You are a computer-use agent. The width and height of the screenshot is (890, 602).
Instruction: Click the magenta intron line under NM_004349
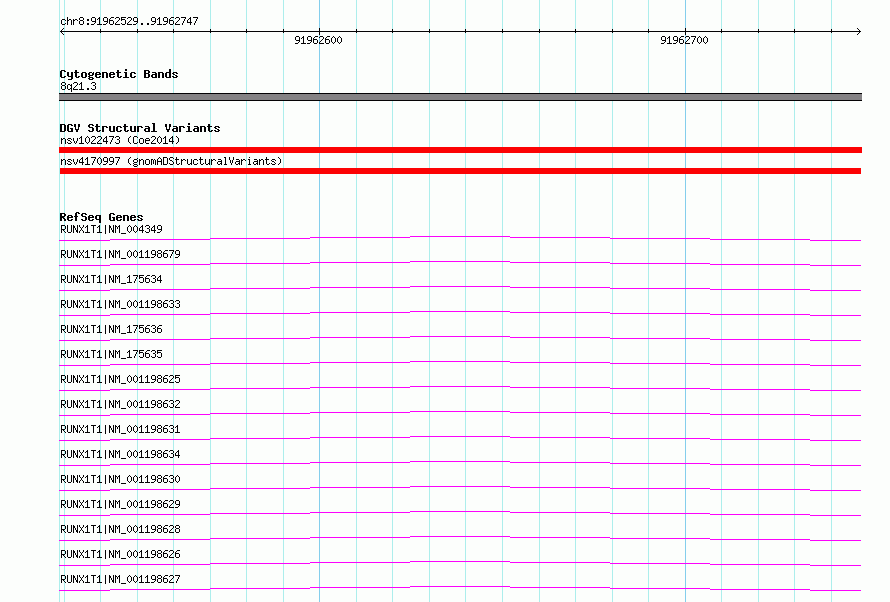460,237
